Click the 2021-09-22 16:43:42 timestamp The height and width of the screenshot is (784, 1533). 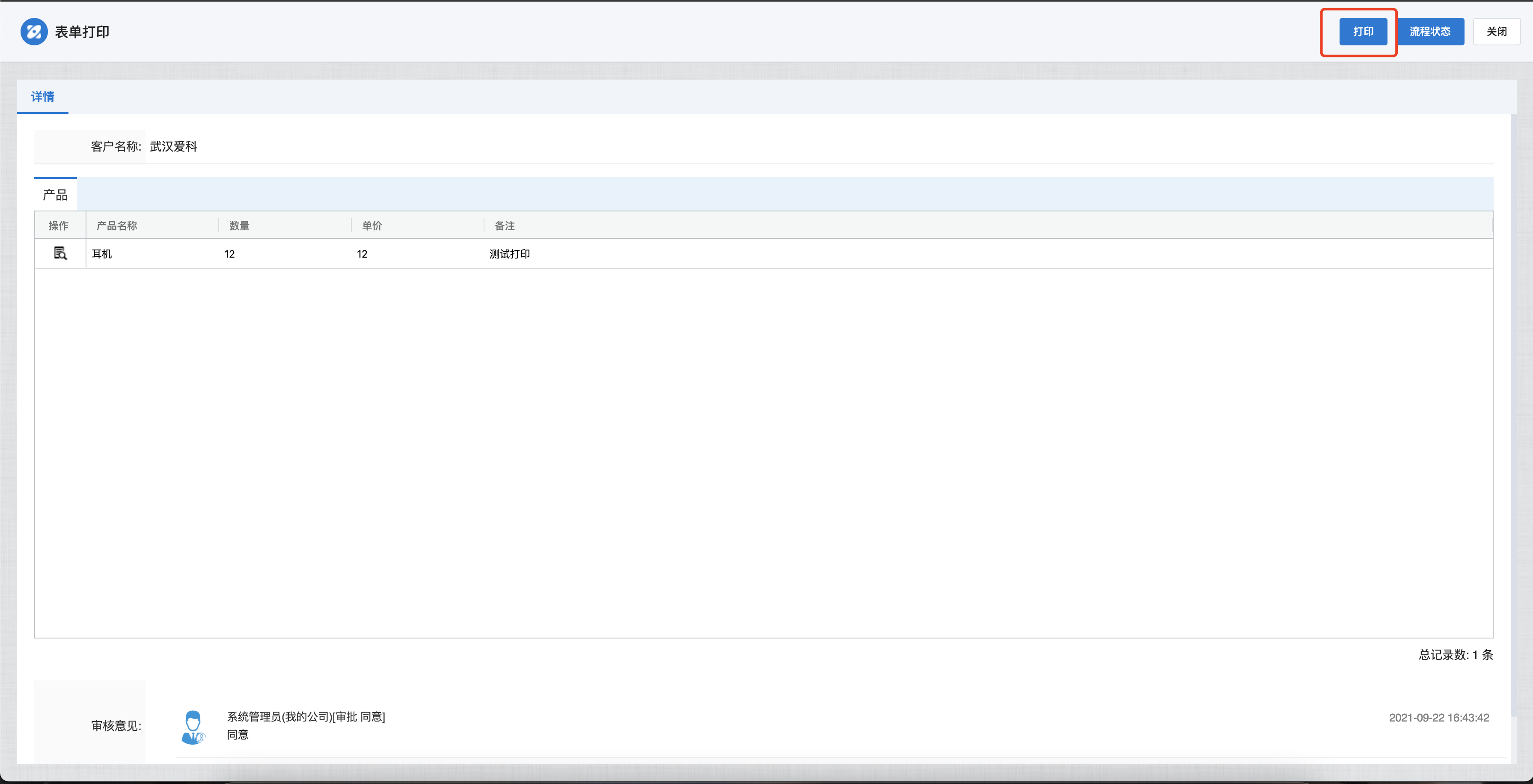(1438, 718)
